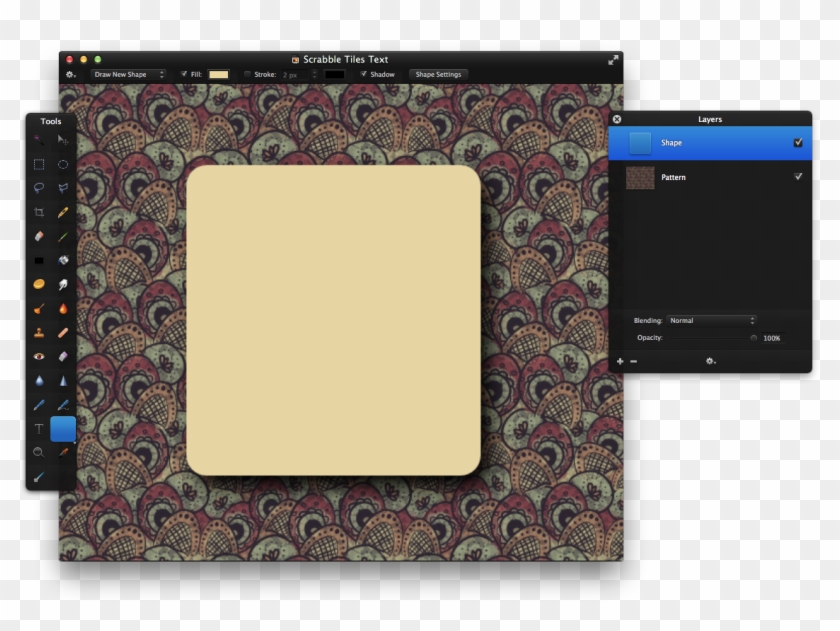
Task: Activate the Zoom magnifier tool
Action: click(x=39, y=452)
